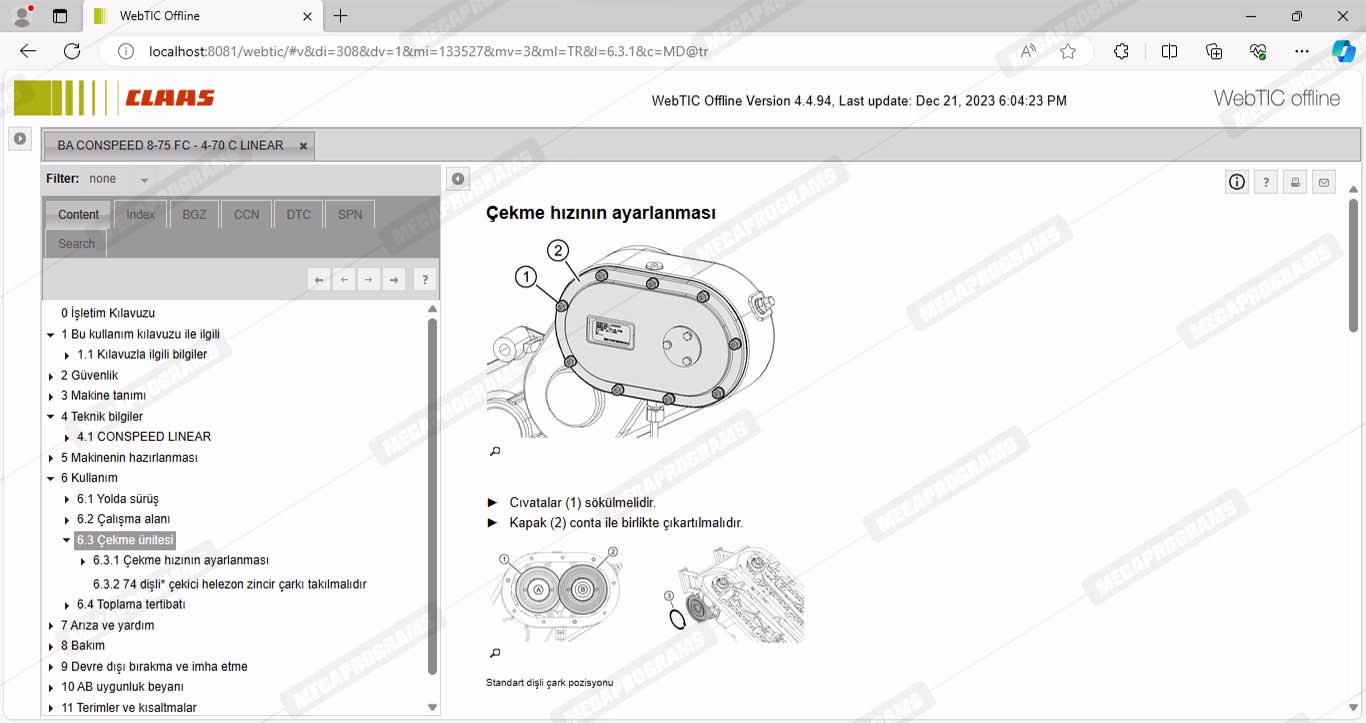This screenshot has height=723, width=1366.
Task: Open the Edge profile icon
Action: [21, 16]
